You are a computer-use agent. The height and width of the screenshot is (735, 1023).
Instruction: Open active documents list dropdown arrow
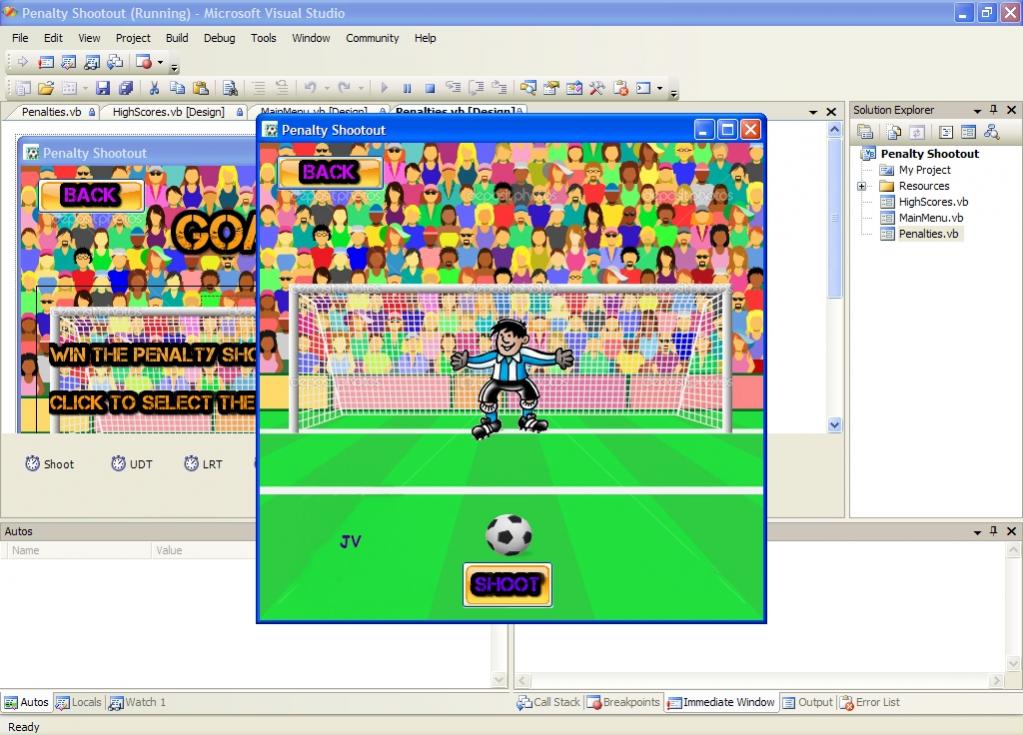point(813,112)
